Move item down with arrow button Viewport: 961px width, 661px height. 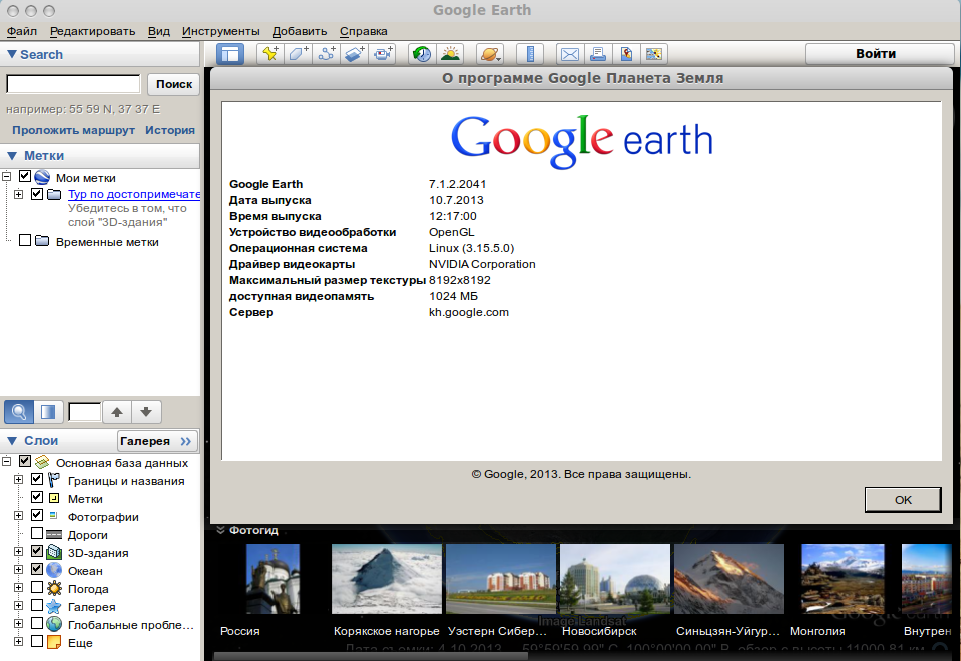(x=146, y=412)
